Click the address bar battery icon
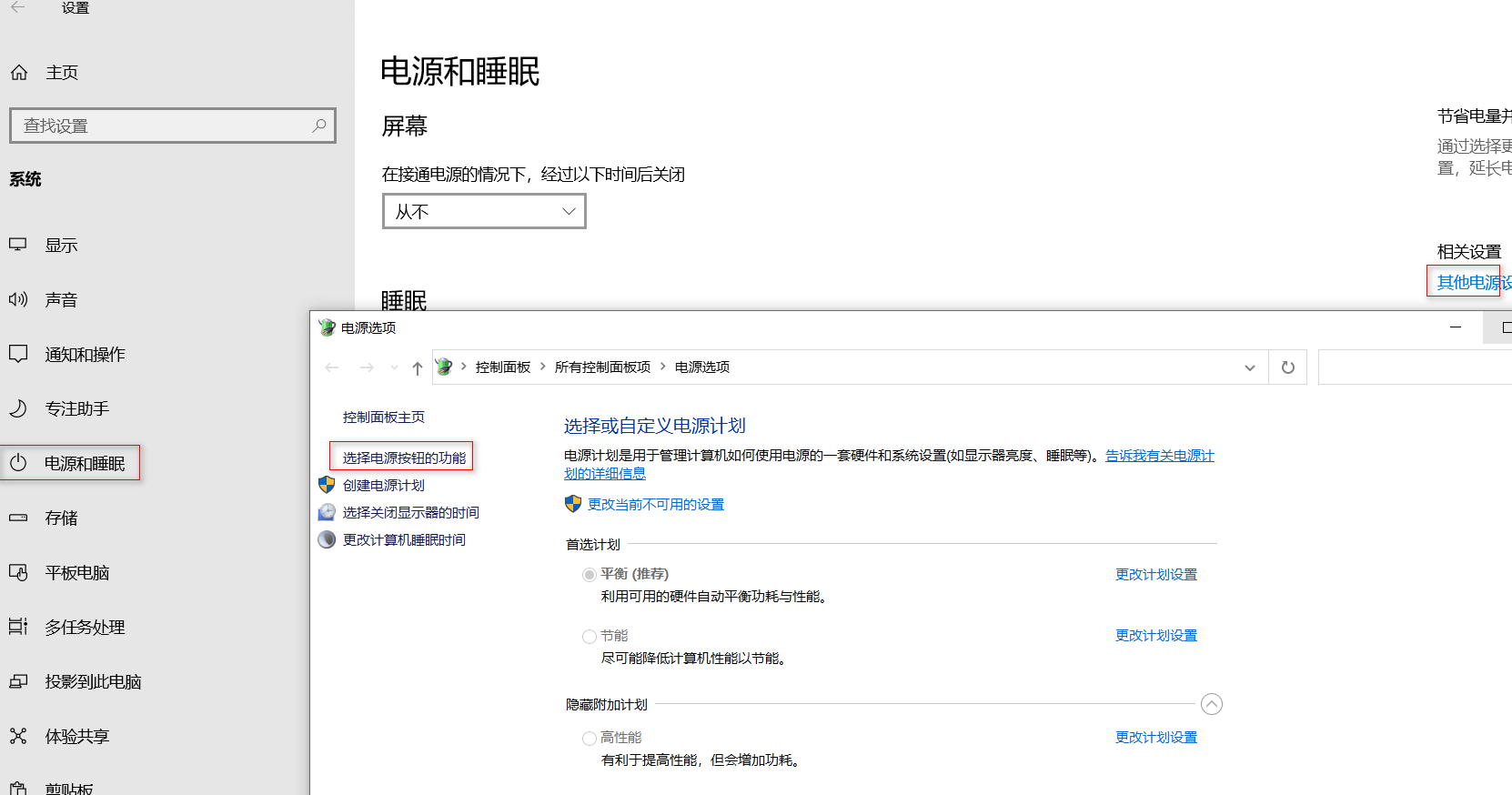Screen dimensions: 1512x795 pos(444,367)
